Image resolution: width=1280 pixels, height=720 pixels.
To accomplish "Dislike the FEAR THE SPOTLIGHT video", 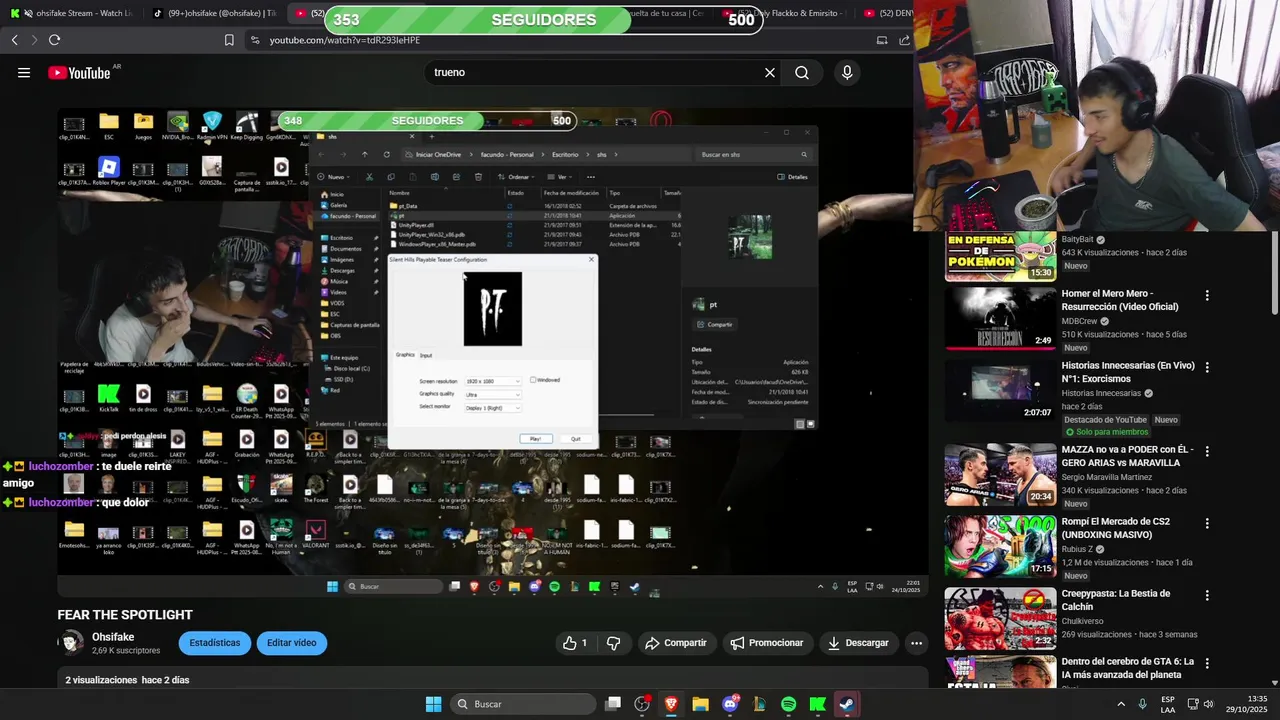I will (x=614, y=643).
